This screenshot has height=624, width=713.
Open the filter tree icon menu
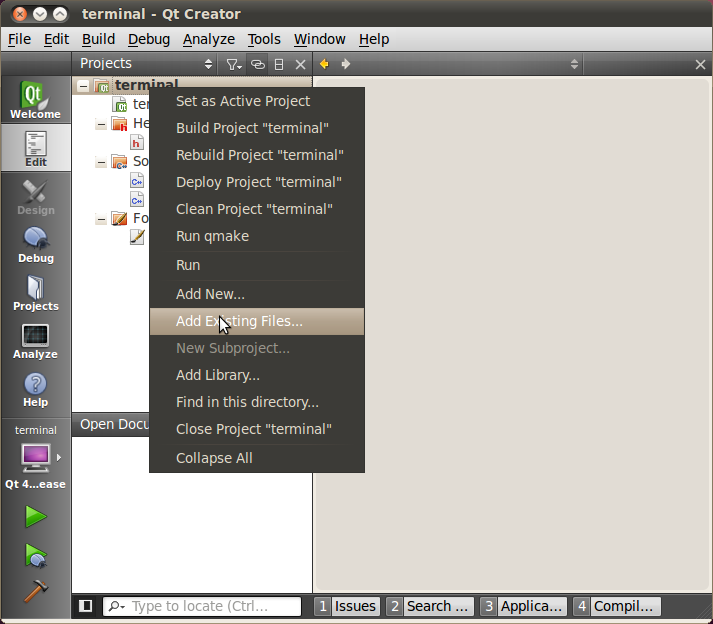[233, 64]
